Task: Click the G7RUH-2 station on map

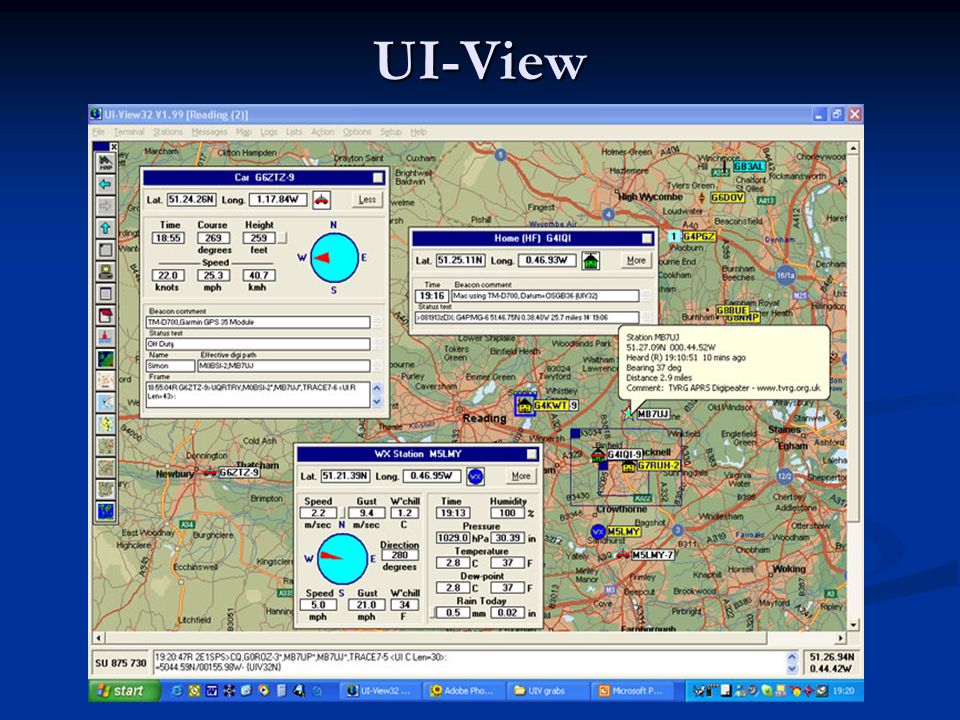Action: coord(628,467)
